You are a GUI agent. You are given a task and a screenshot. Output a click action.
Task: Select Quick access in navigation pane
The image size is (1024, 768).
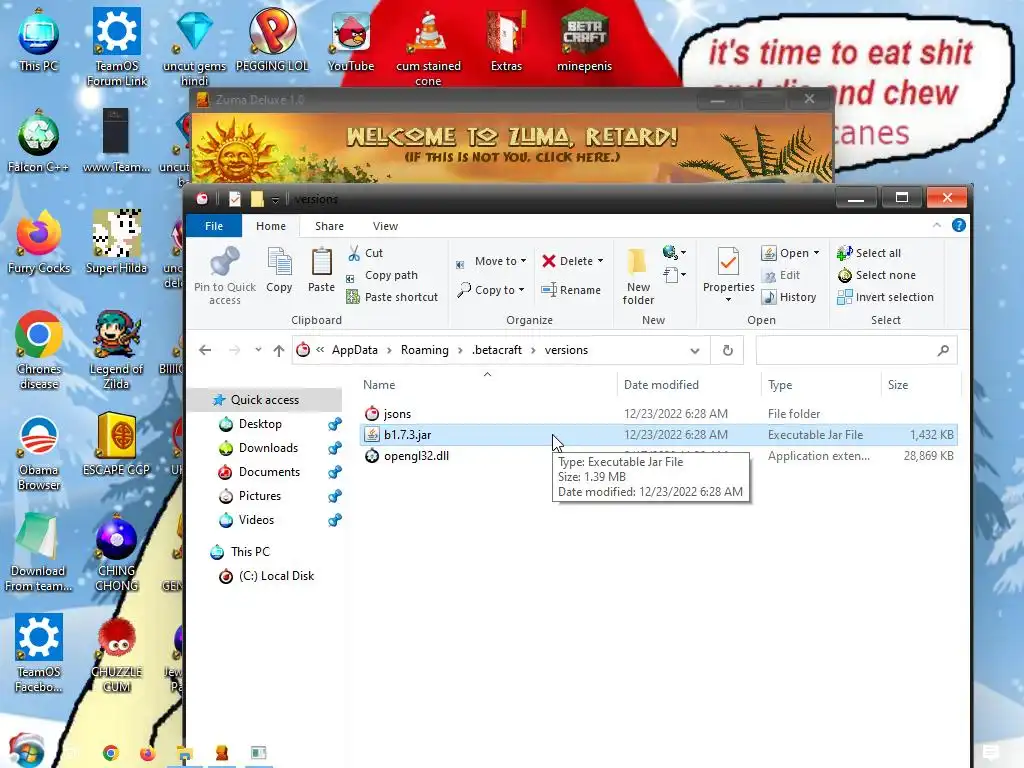264,400
